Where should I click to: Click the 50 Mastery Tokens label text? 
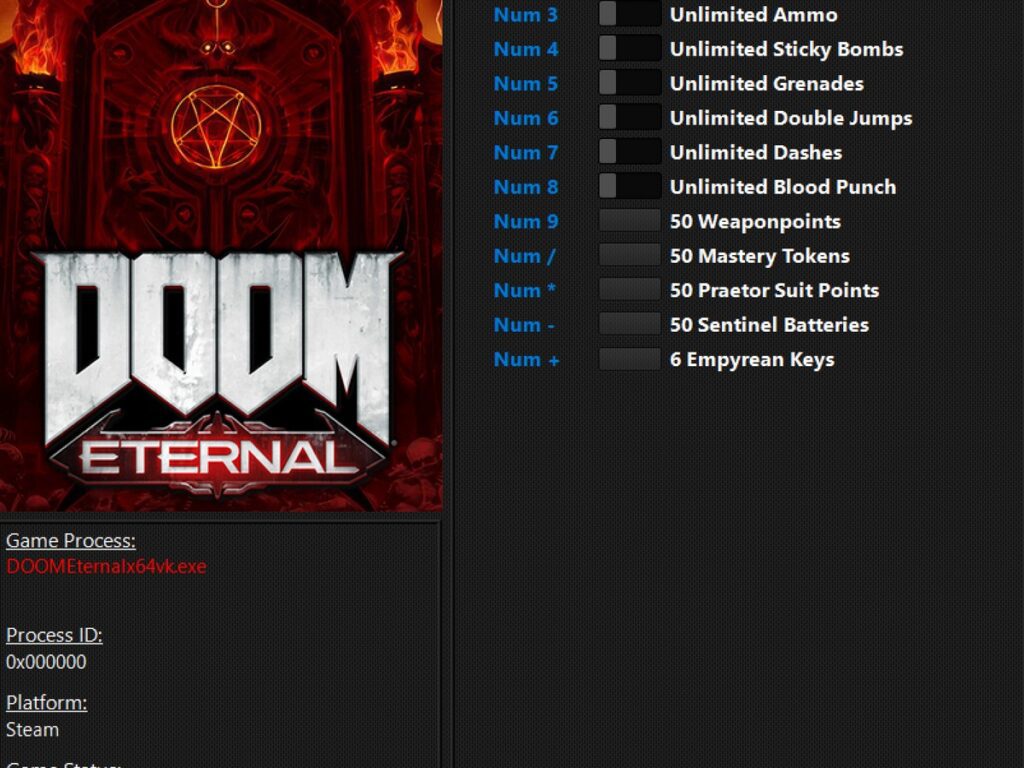(x=760, y=256)
